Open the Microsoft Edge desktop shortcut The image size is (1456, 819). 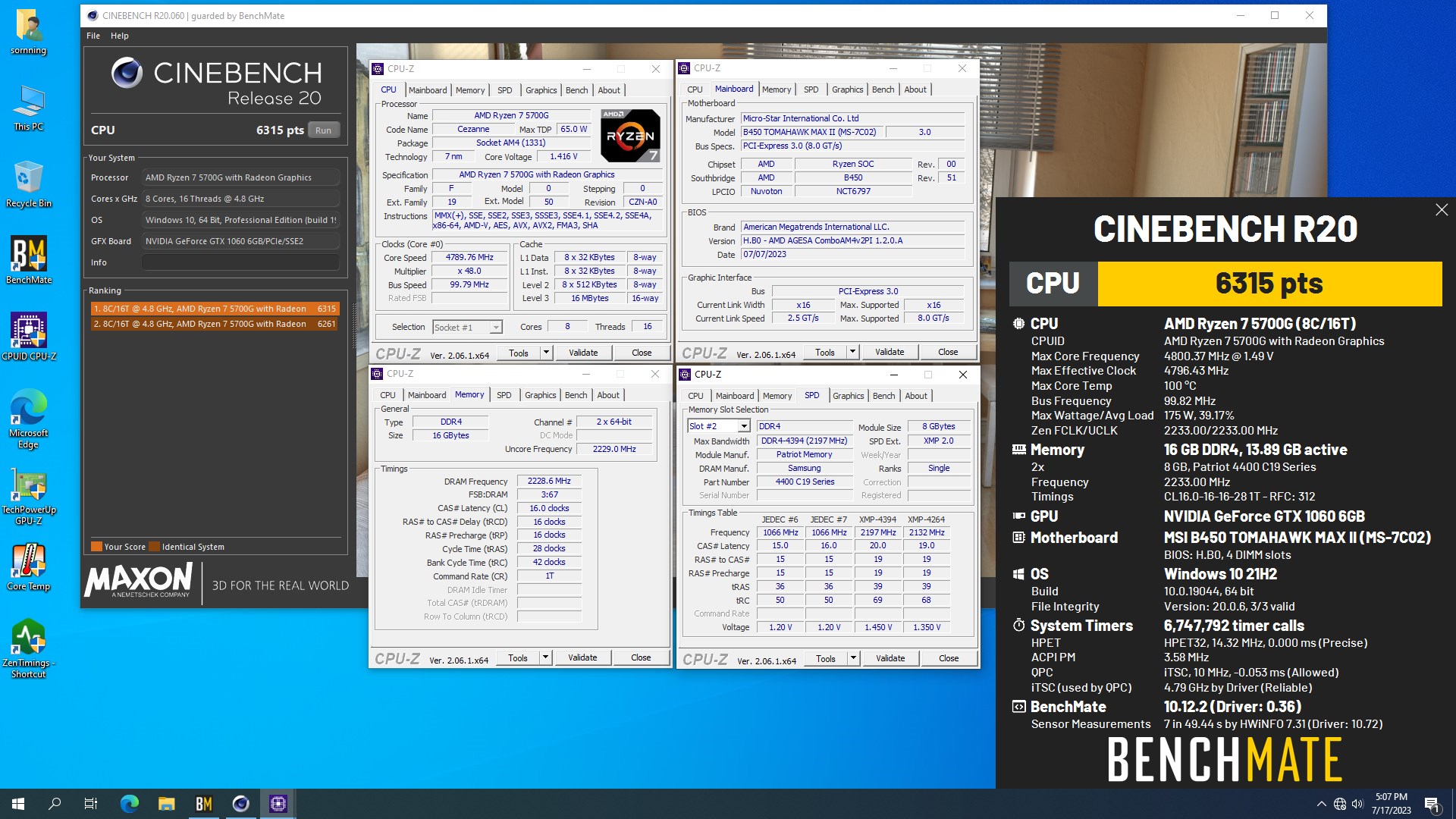pyautogui.click(x=28, y=419)
